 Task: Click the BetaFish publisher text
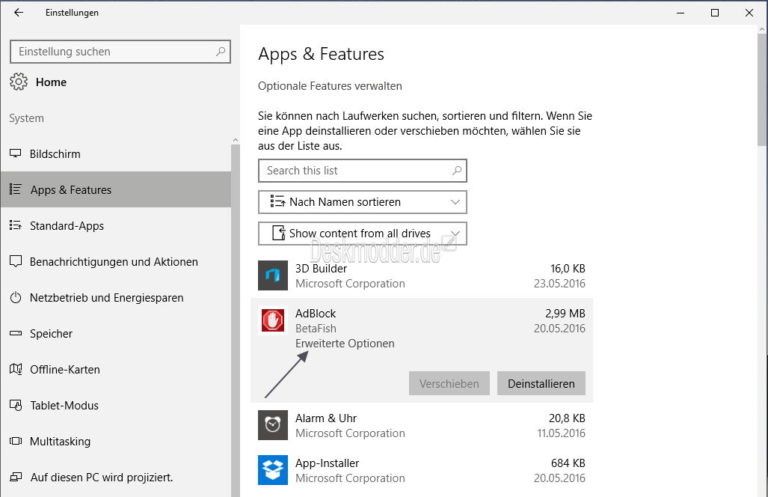tap(316, 328)
